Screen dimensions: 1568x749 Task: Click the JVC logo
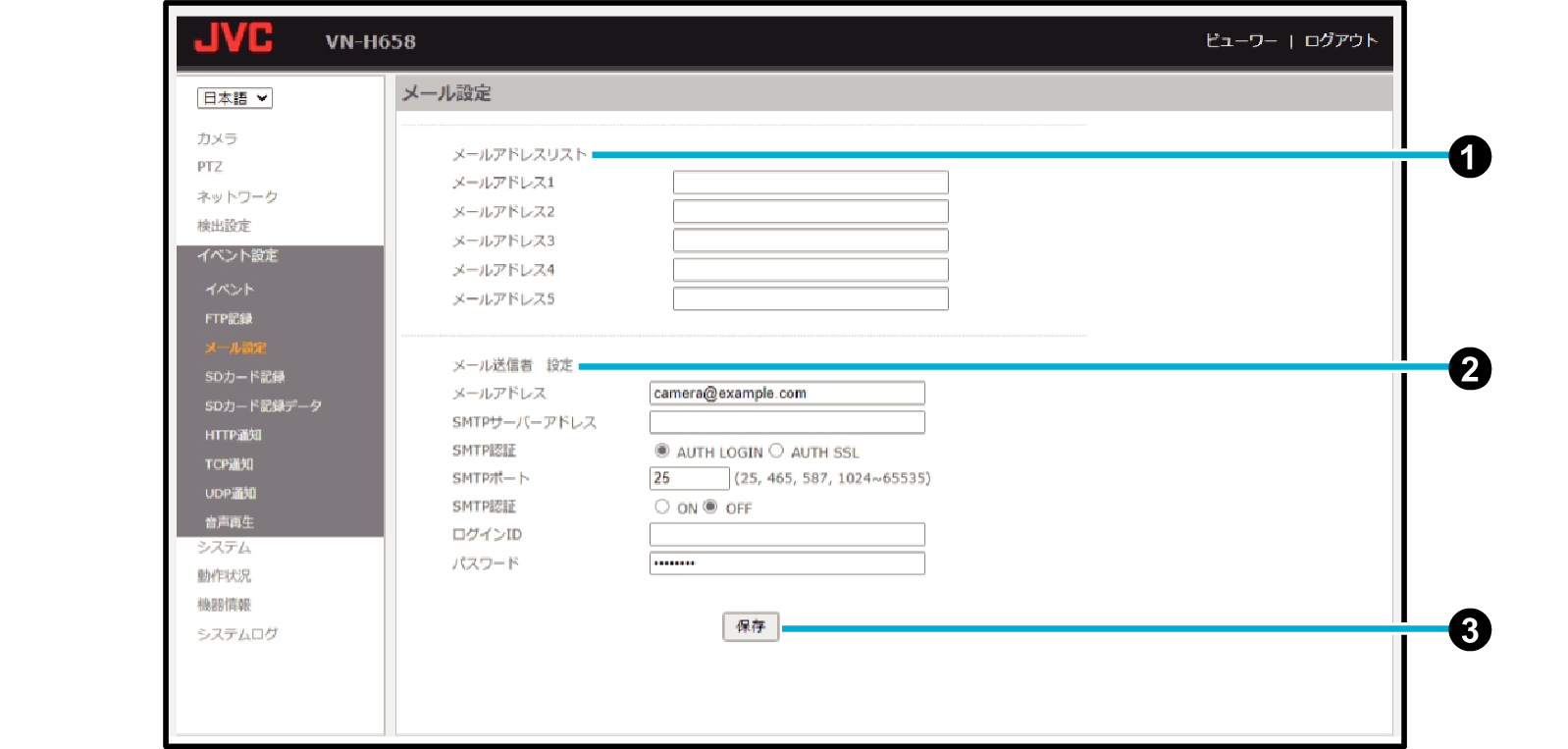click(x=233, y=38)
